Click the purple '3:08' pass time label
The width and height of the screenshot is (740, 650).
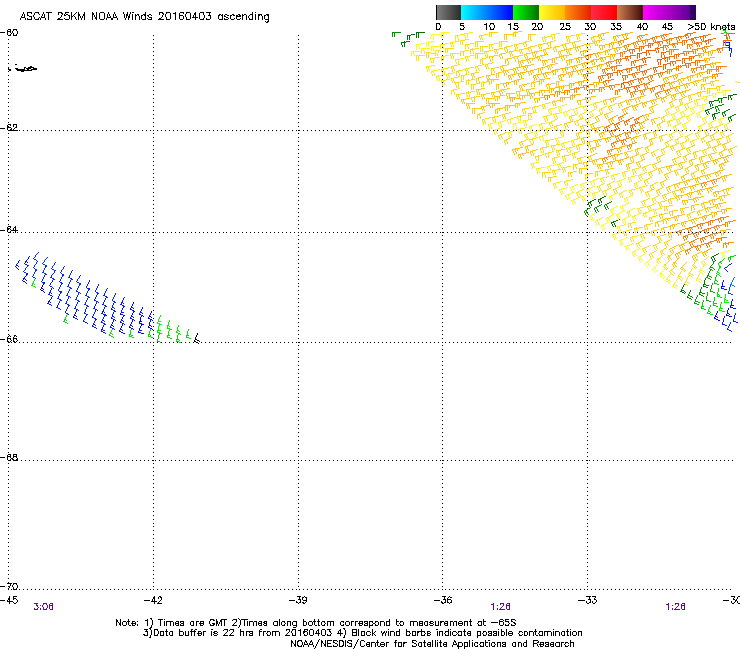[x=43, y=607]
